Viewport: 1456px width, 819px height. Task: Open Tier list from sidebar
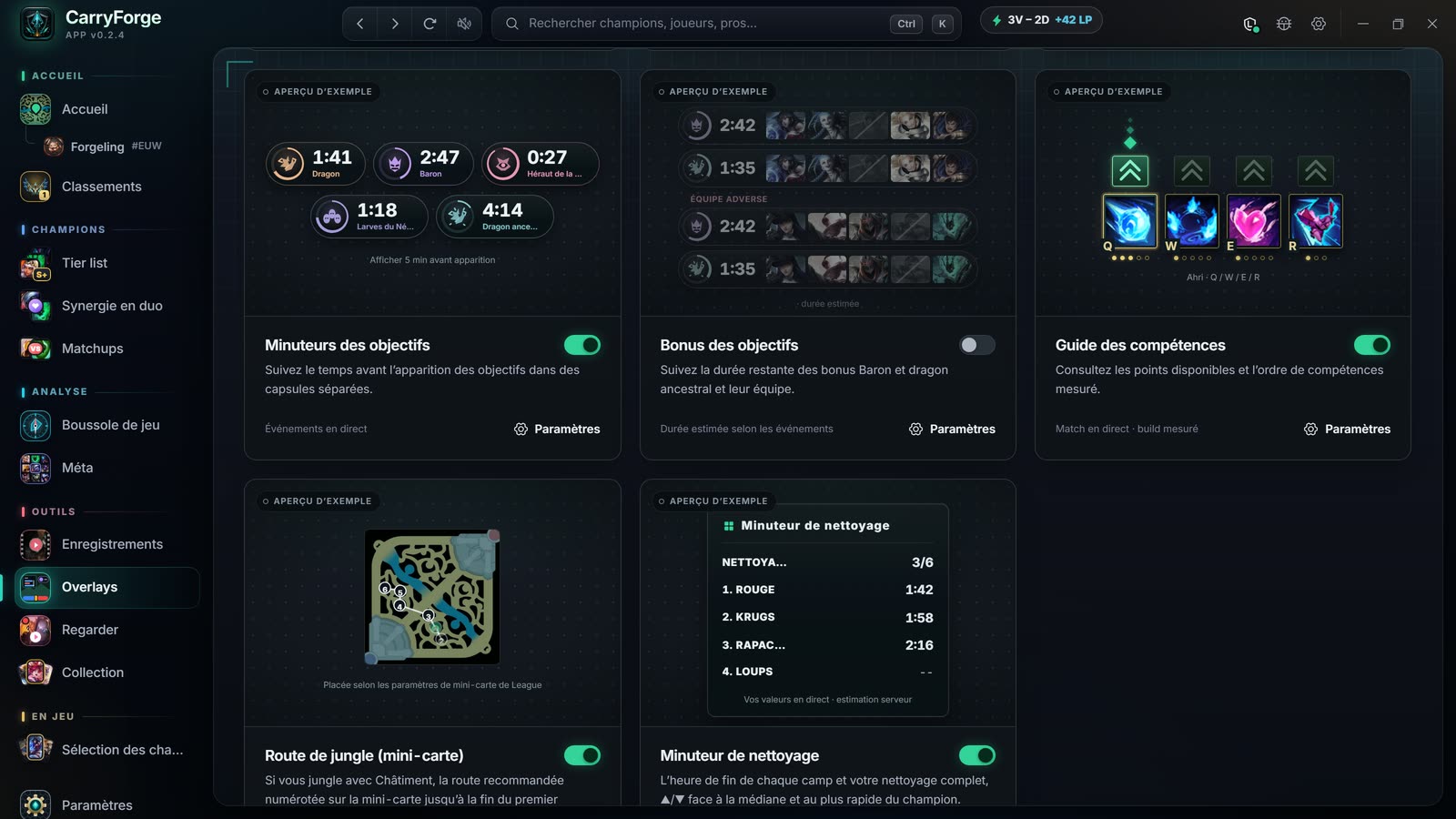click(x=107, y=263)
